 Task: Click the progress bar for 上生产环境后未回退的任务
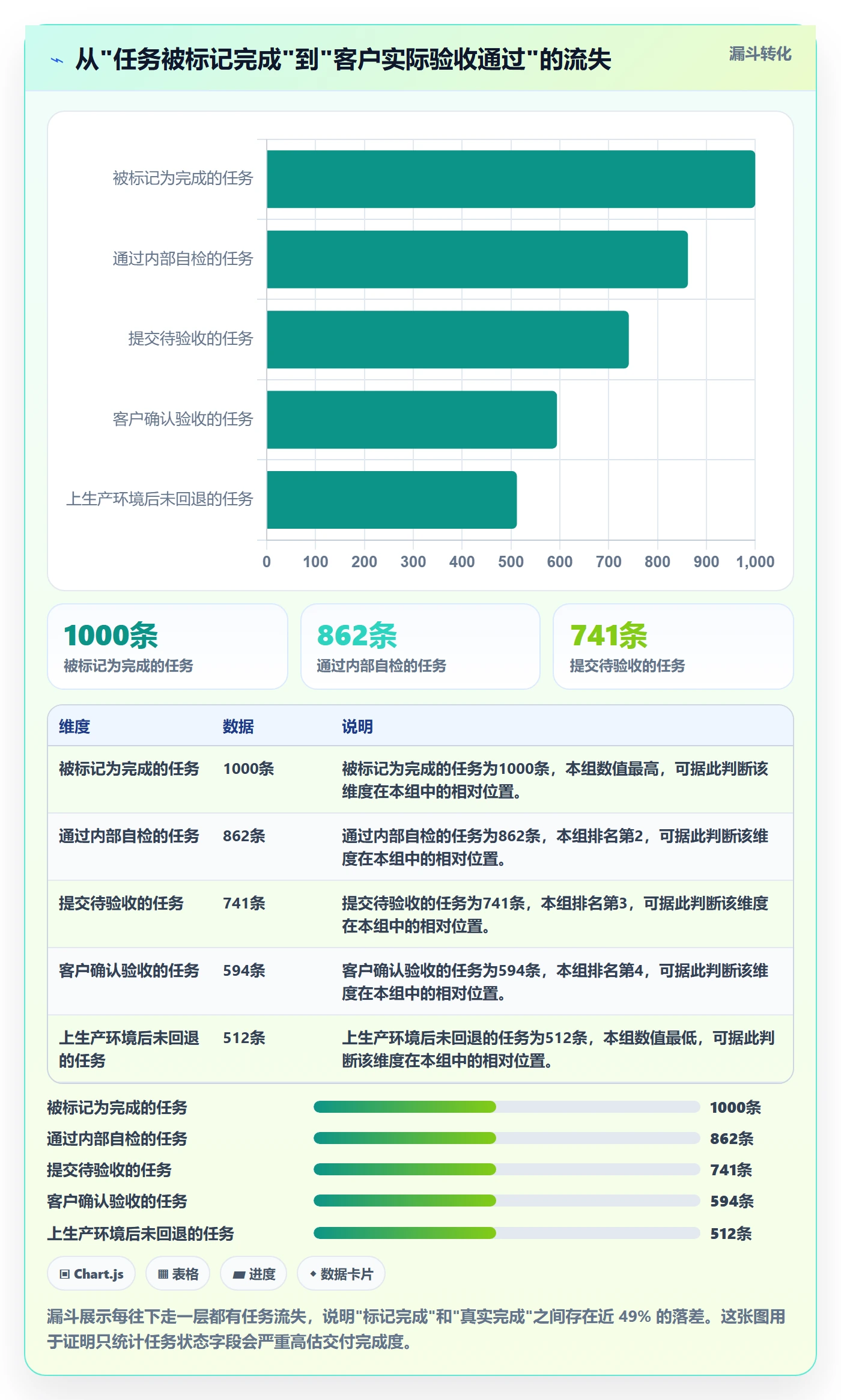pos(507,1233)
